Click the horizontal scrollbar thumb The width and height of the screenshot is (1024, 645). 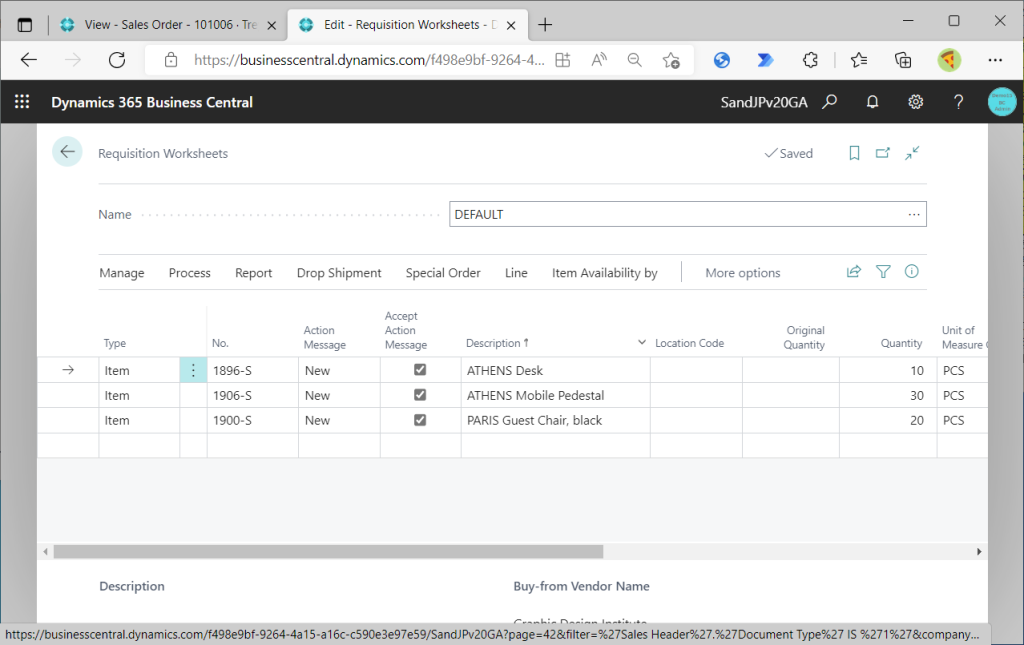[328, 552]
